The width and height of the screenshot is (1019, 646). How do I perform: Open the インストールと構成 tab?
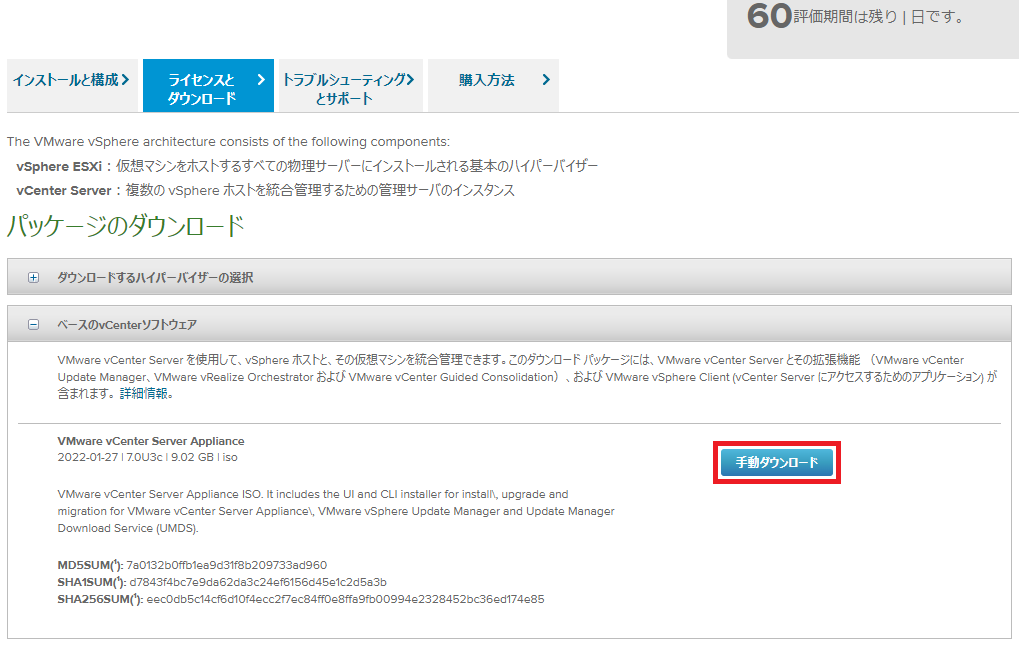[x=72, y=86]
